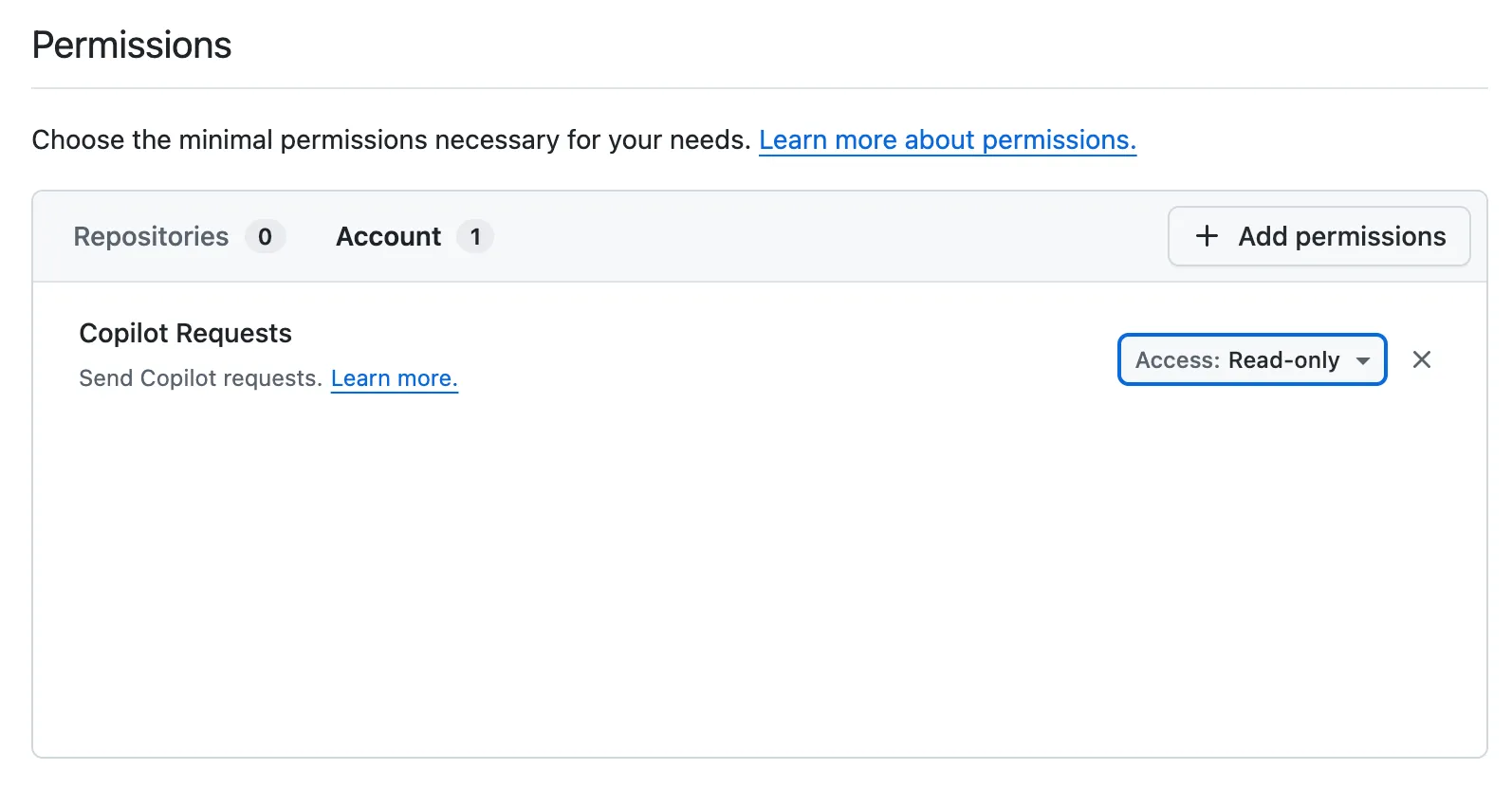
Task: Click the plus icon beside Add permissions
Action: pos(1207,236)
